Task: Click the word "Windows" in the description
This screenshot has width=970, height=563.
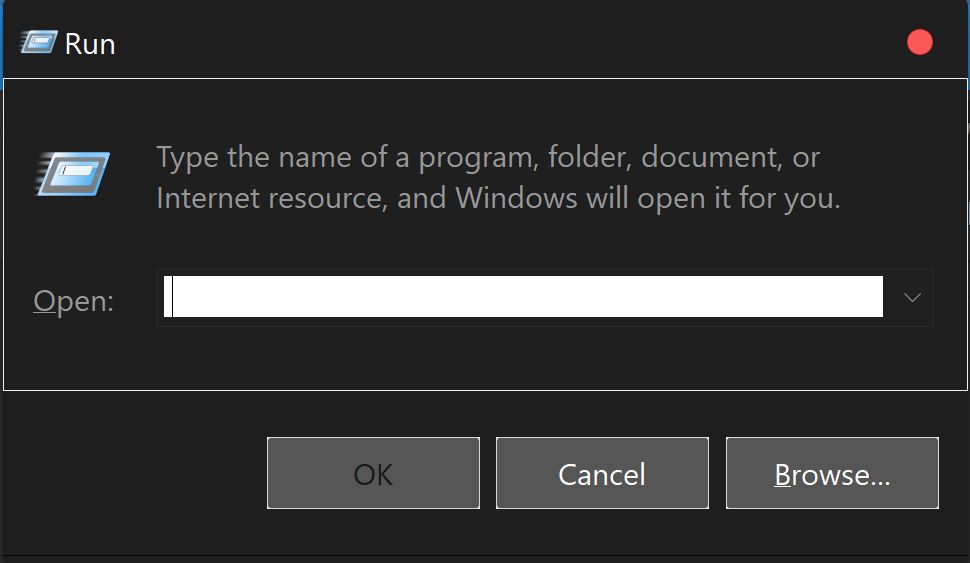Action: tap(516, 198)
